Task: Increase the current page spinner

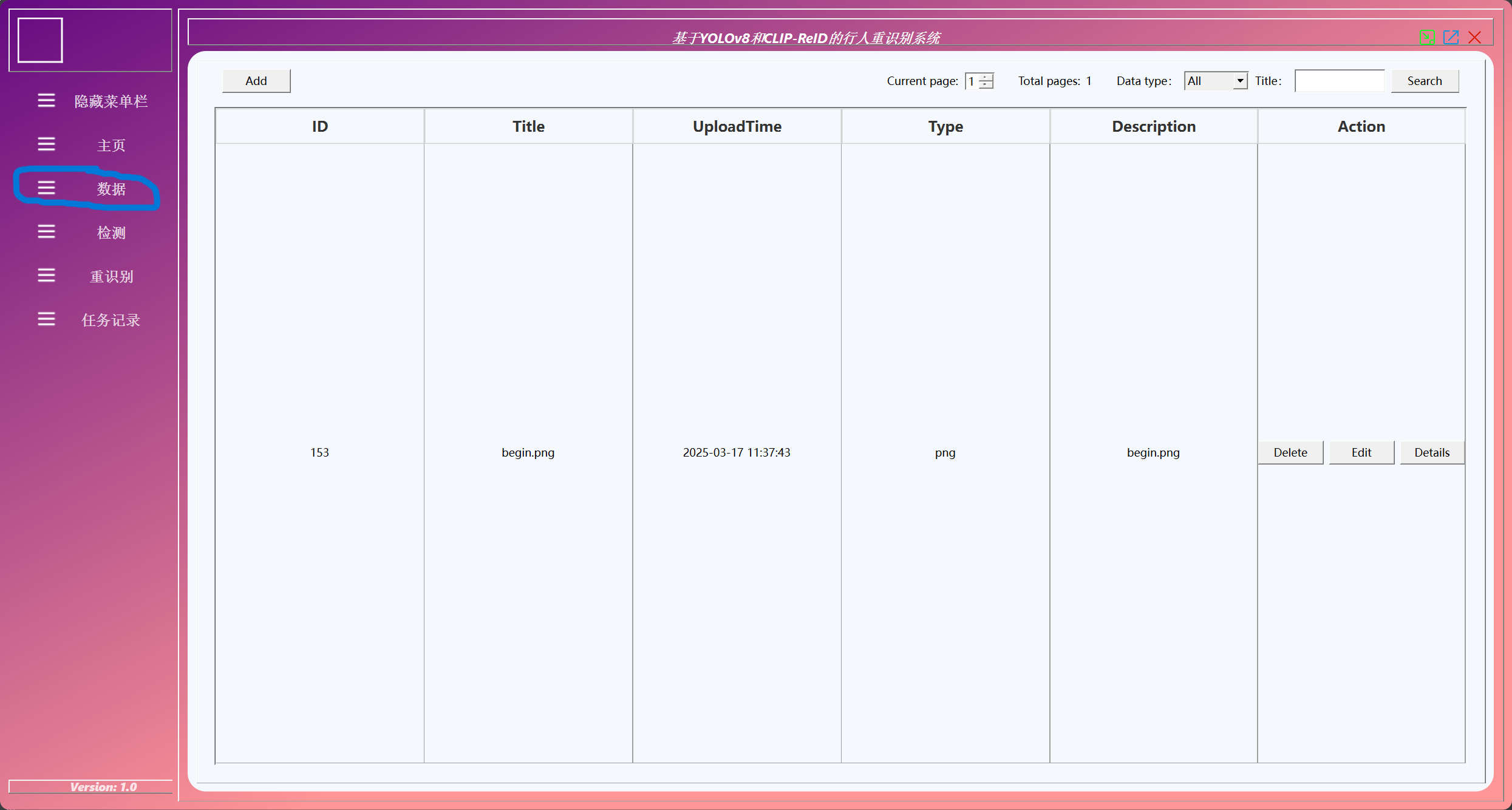Action: tap(986, 77)
